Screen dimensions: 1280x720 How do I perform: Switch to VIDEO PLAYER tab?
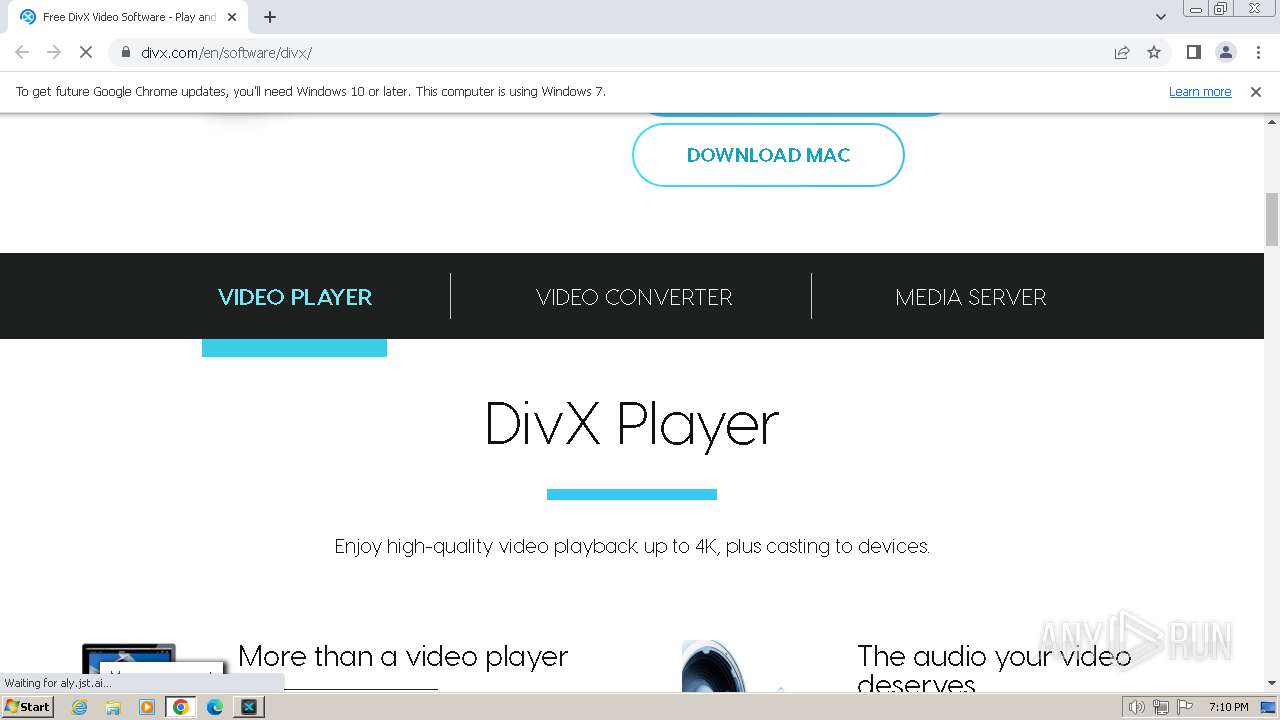[x=295, y=297]
